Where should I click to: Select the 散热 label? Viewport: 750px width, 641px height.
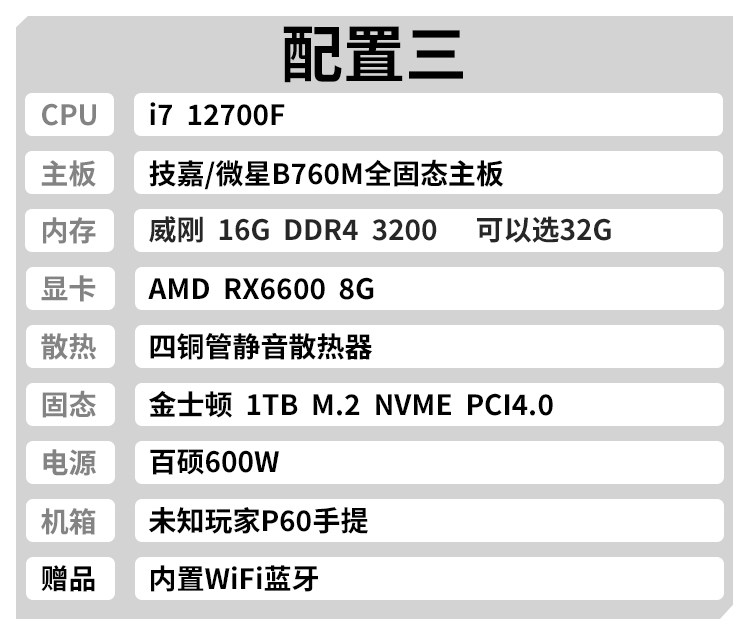pos(69,347)
